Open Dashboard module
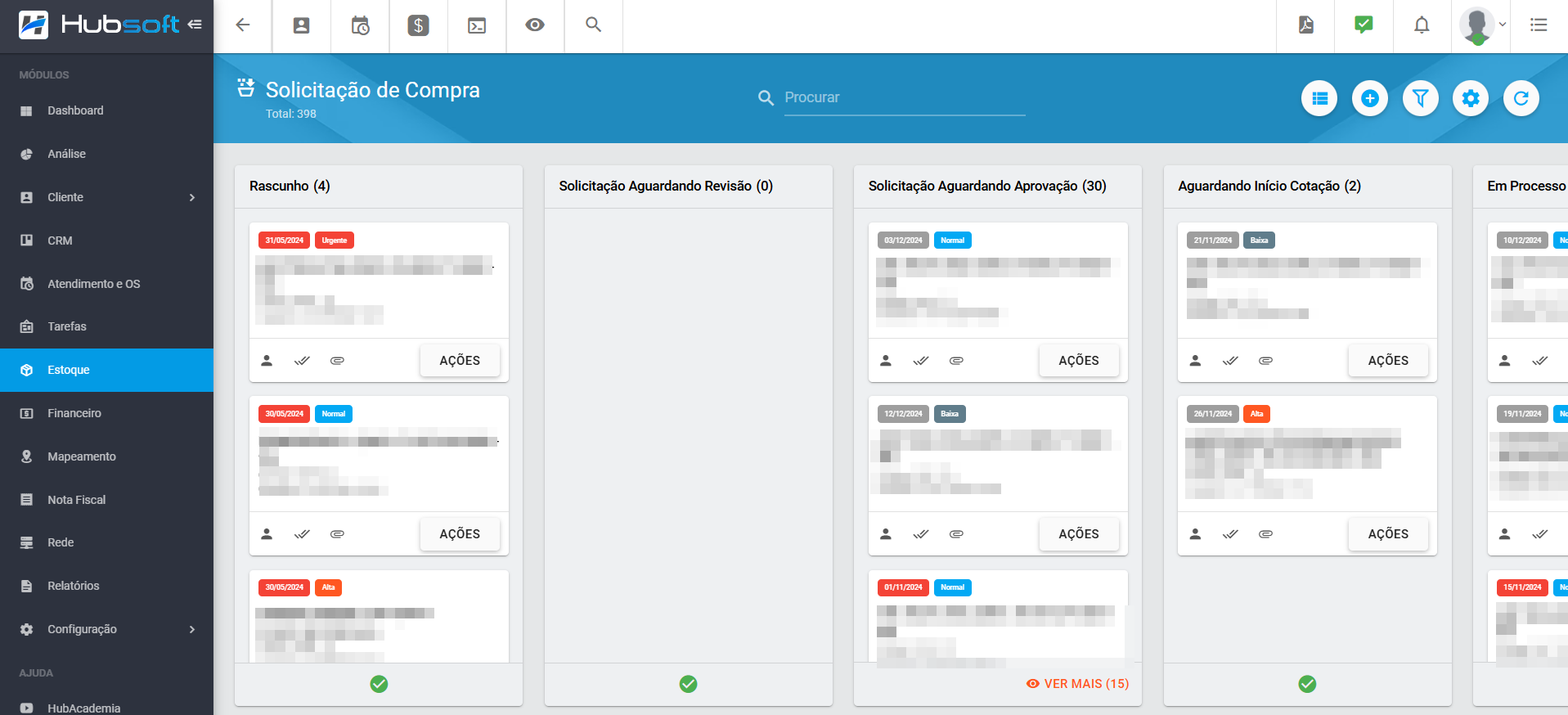The image size is (1568, 715). click(106, 110)
